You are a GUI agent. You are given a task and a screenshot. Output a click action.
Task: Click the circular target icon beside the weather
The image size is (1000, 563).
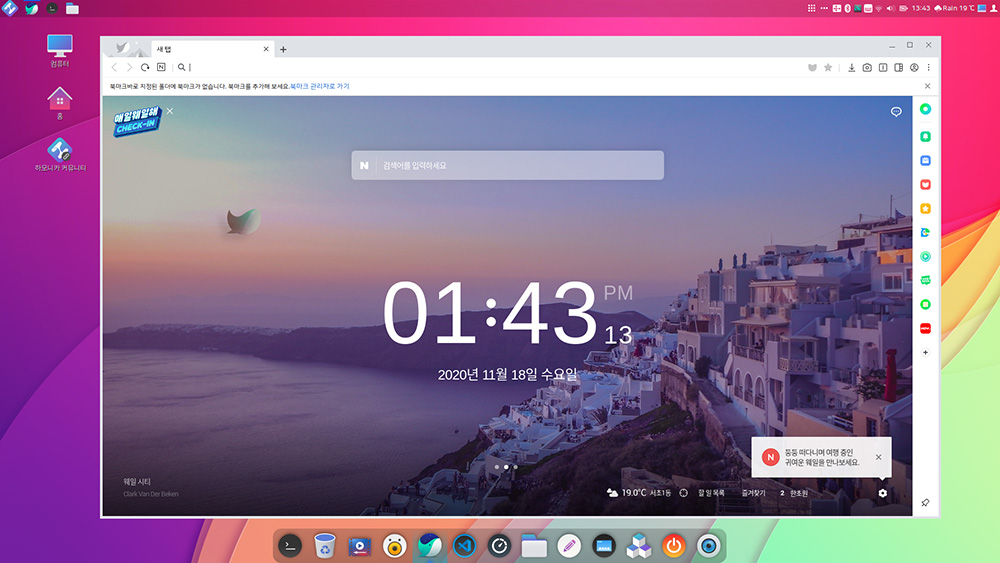tap(684, 493)
